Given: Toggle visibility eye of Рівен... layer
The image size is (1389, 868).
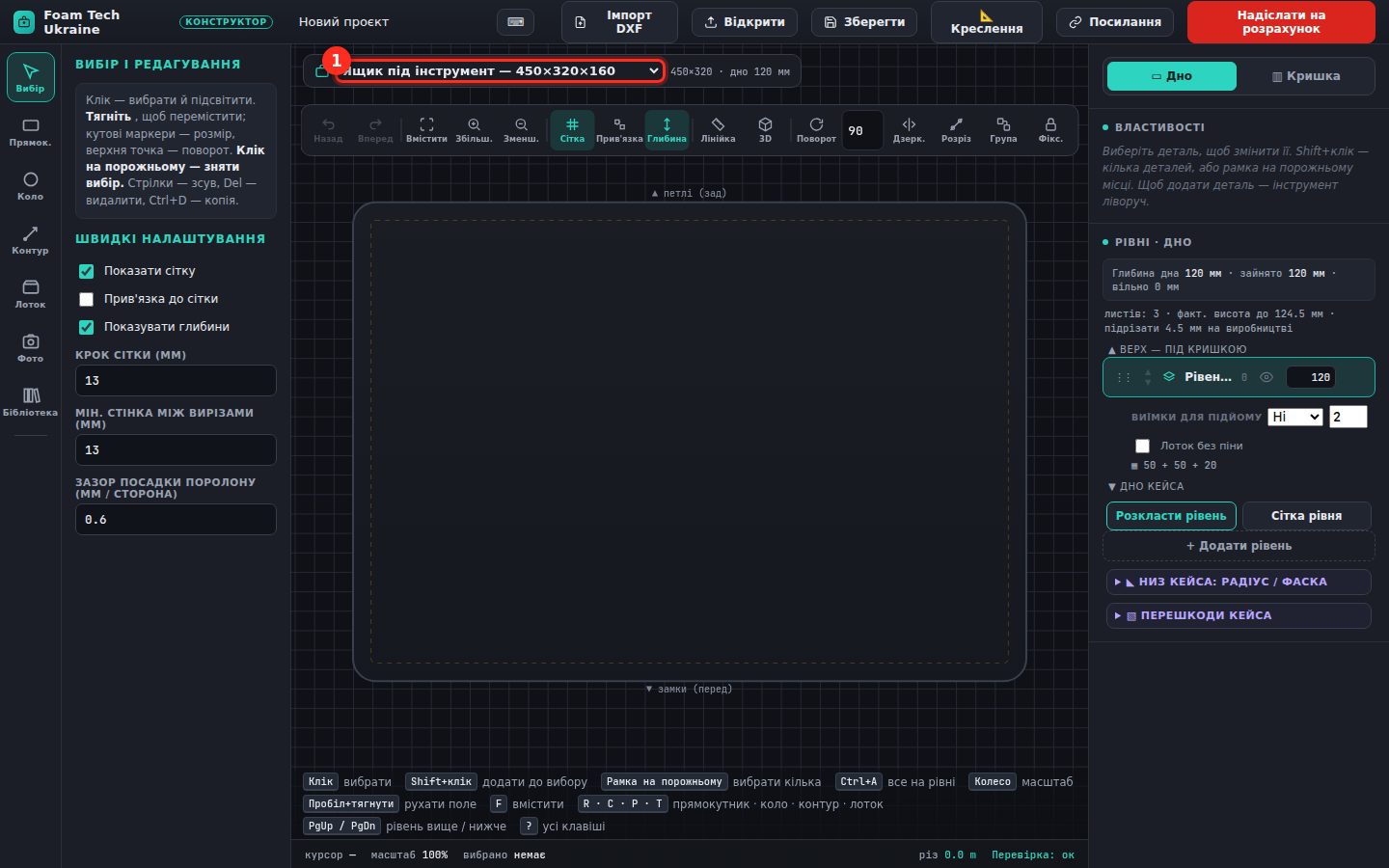Looking at the screenshot, I should [1266, 377].
